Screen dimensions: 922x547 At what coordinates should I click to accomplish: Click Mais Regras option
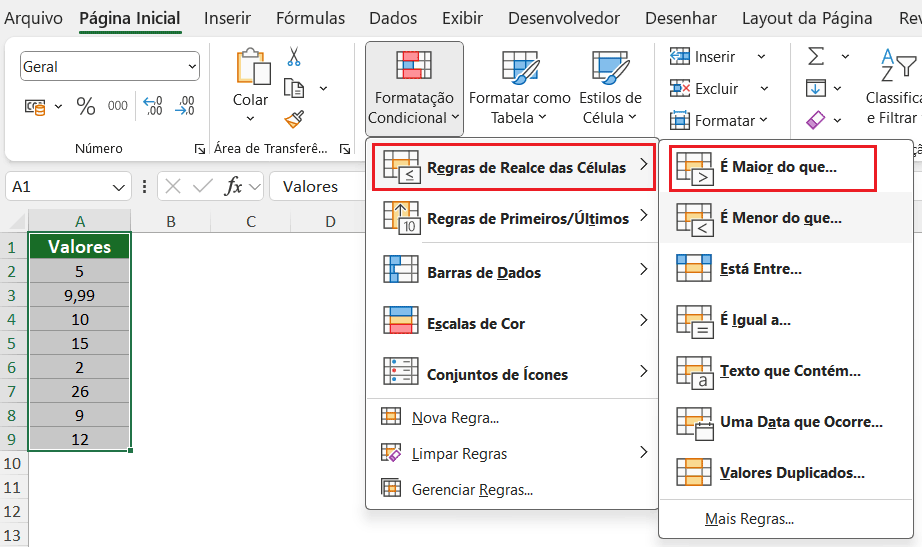click(786, 519)
